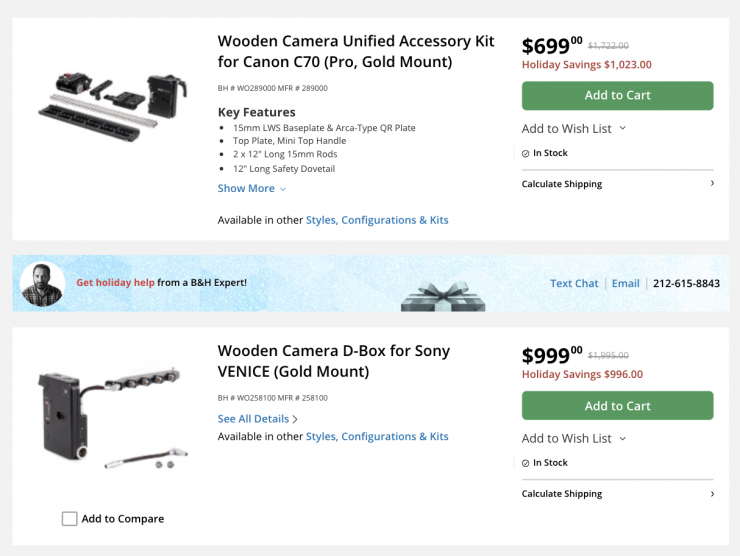Click the holiday gift box icon

coord(442,297)
